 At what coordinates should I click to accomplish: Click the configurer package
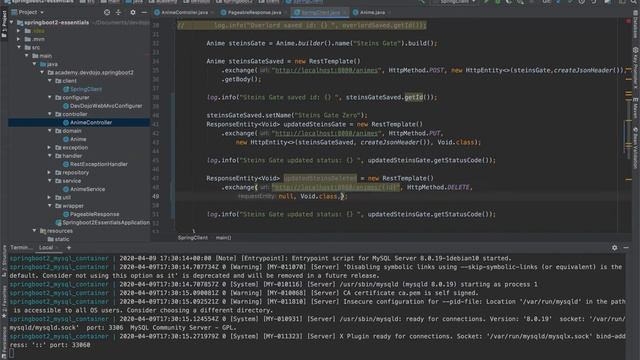point(72,98)
